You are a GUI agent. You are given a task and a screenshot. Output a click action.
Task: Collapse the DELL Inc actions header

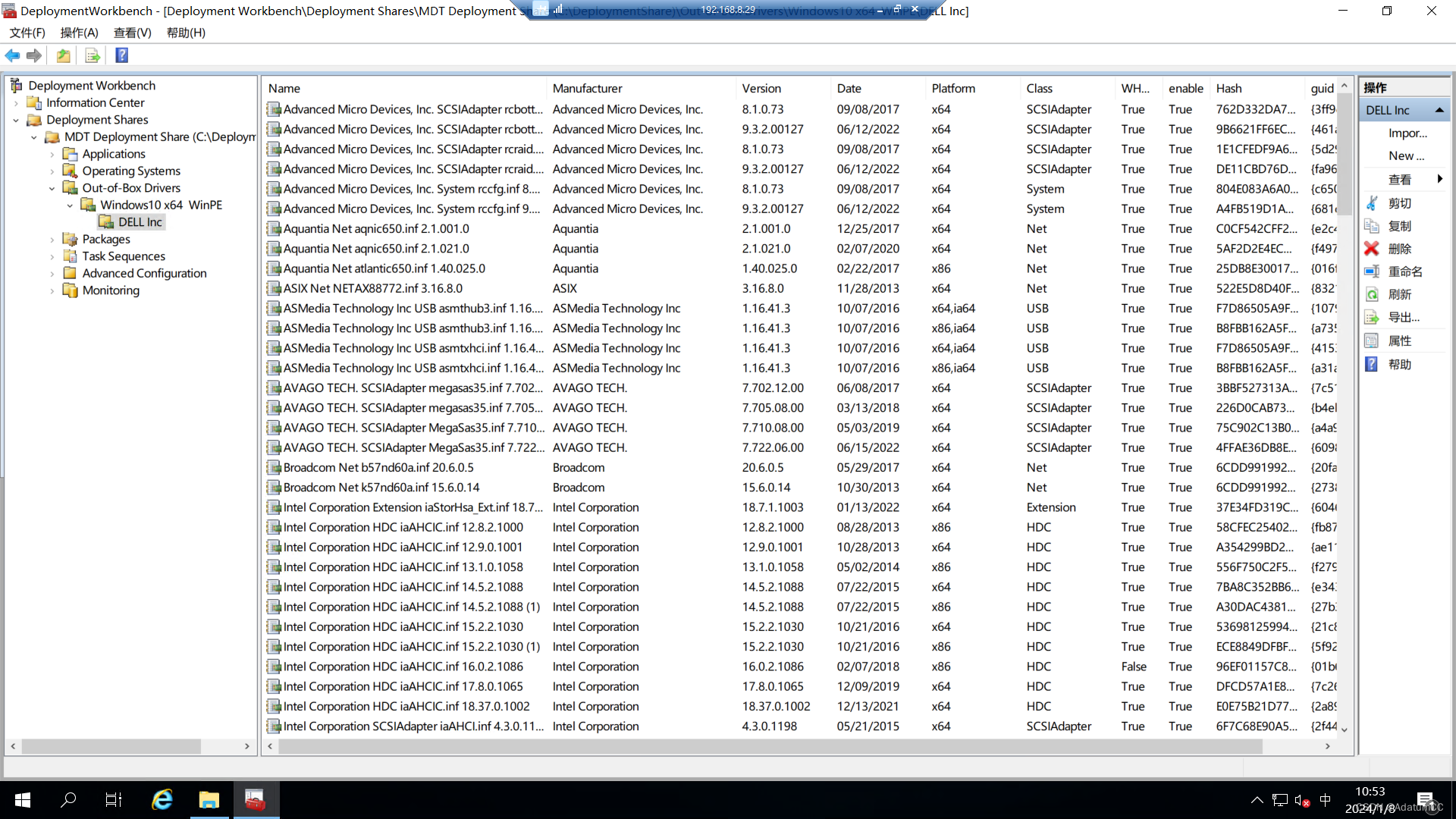pyautogui.click(x=1439, y=110)
